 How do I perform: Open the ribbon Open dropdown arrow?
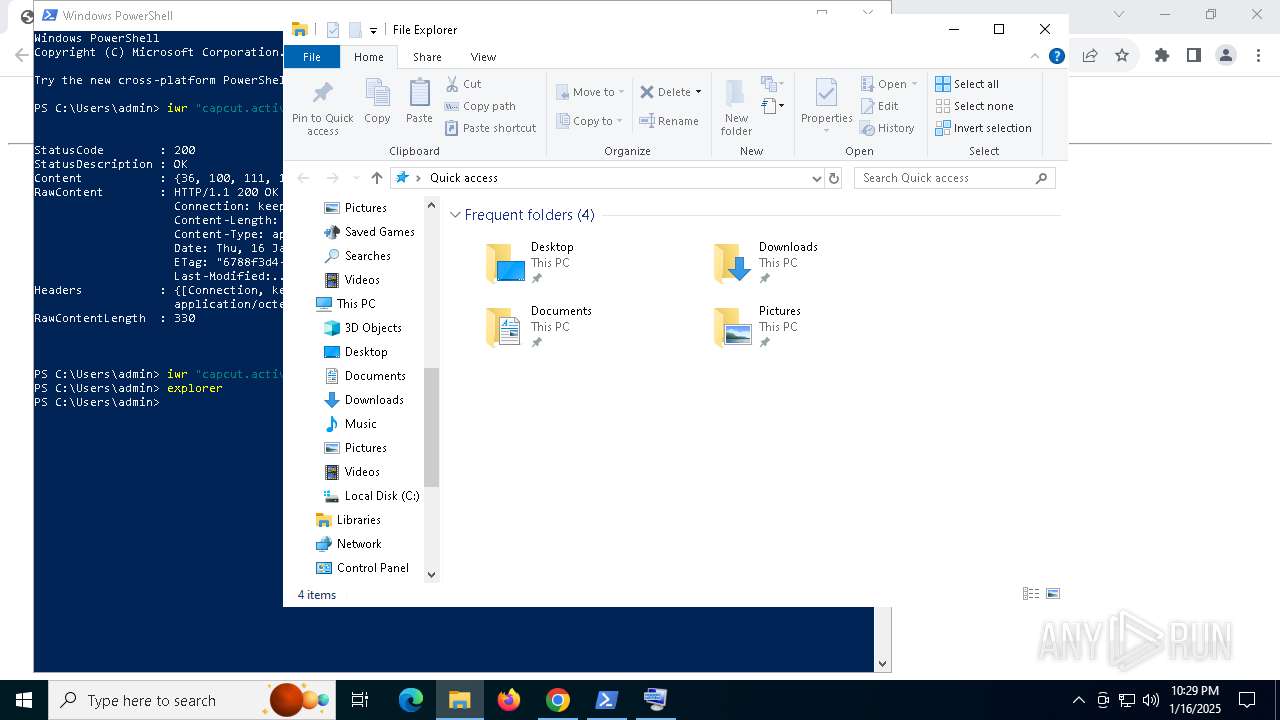point(914,84)
